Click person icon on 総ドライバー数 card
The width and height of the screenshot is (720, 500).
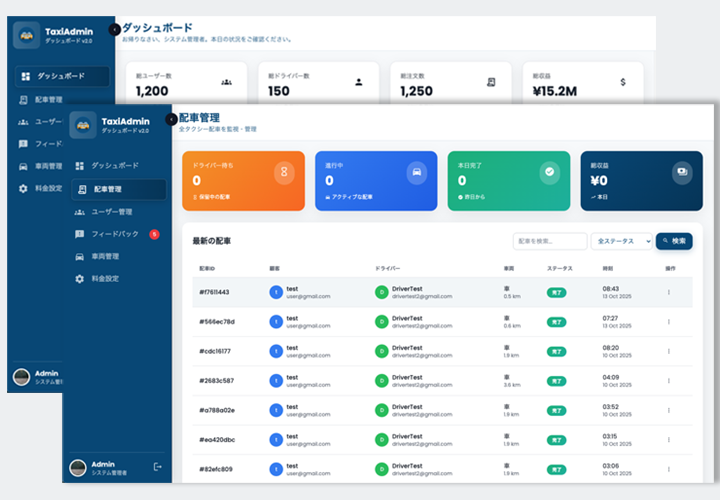pos(359,82)
